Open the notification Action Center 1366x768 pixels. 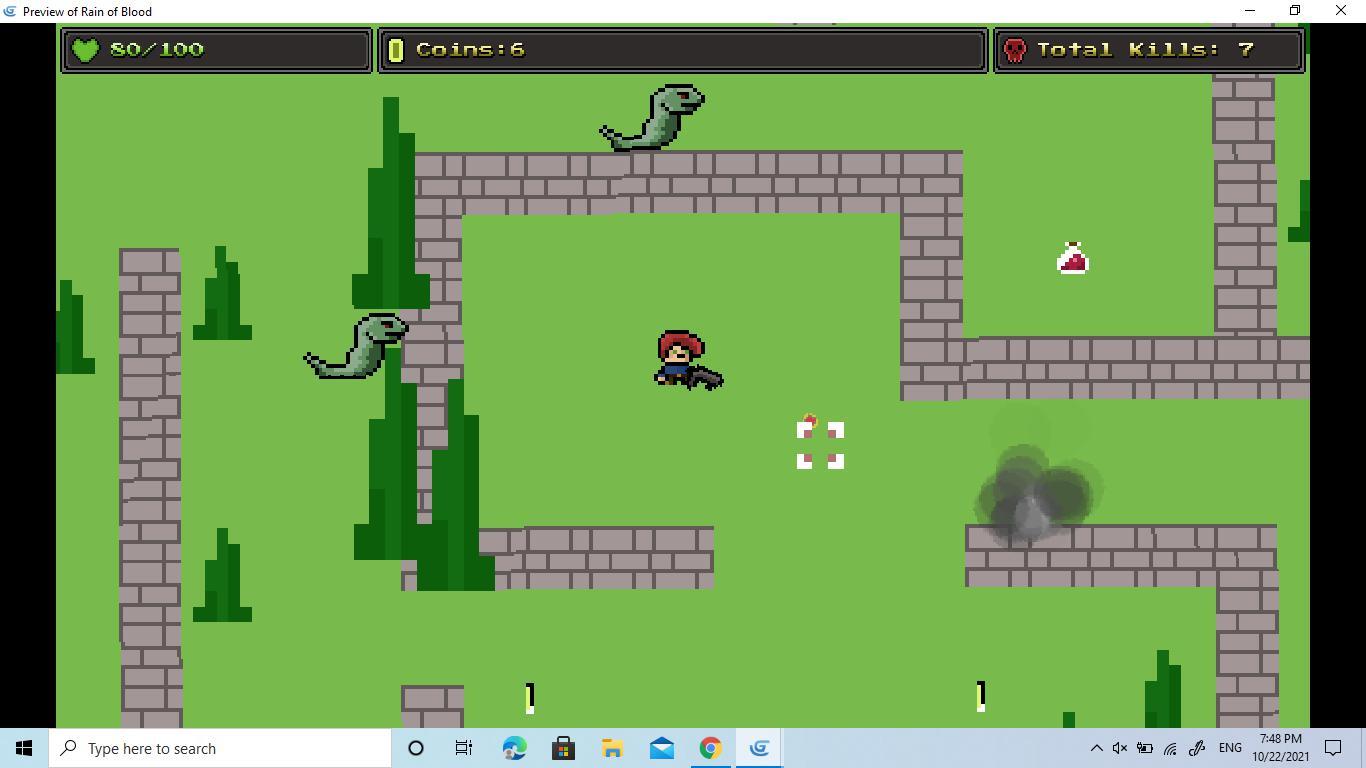point(1333,748)
